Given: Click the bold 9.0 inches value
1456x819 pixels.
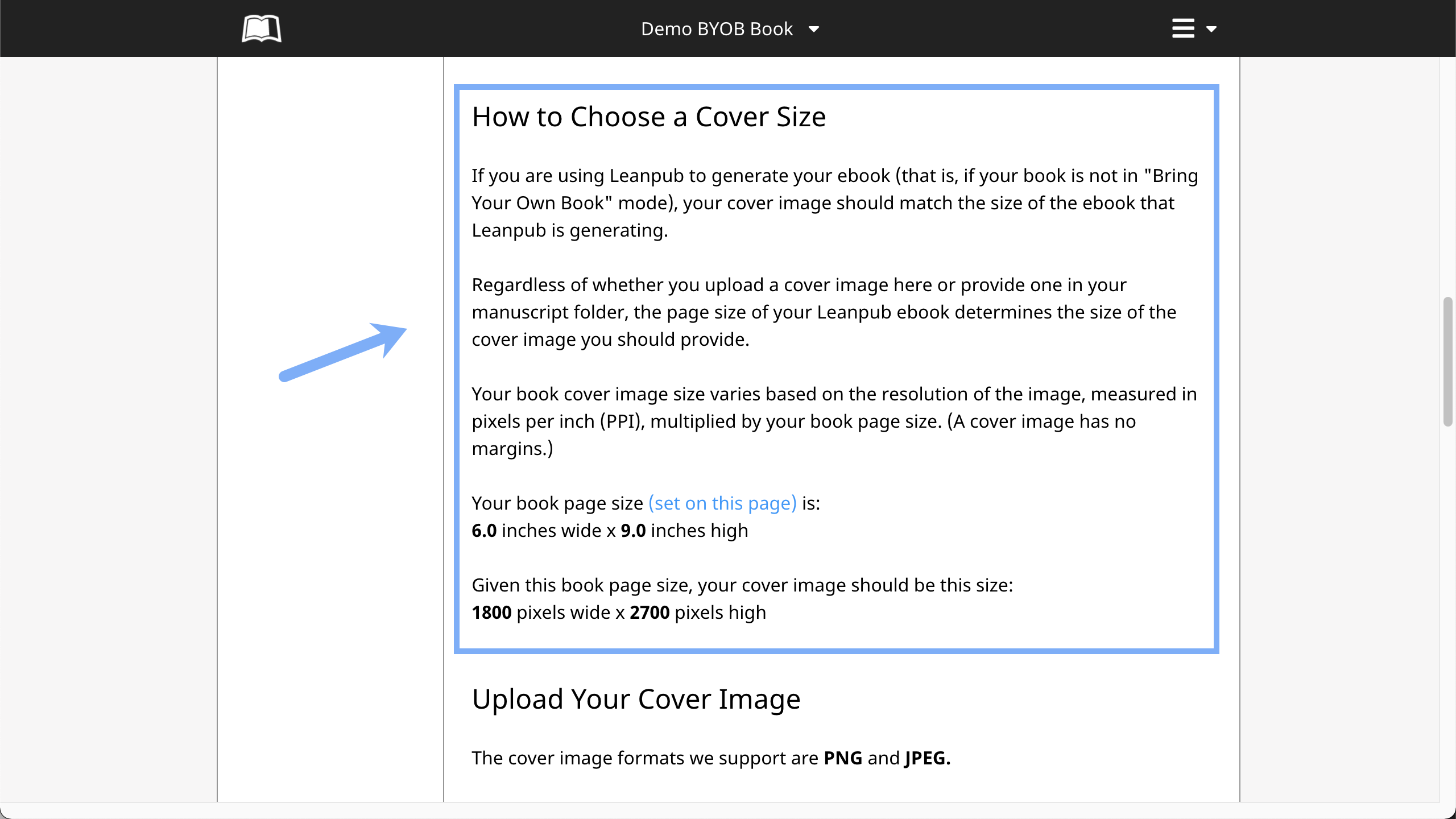Looking at the screenshot, I should pyautogui.click(x=633, y=531).
